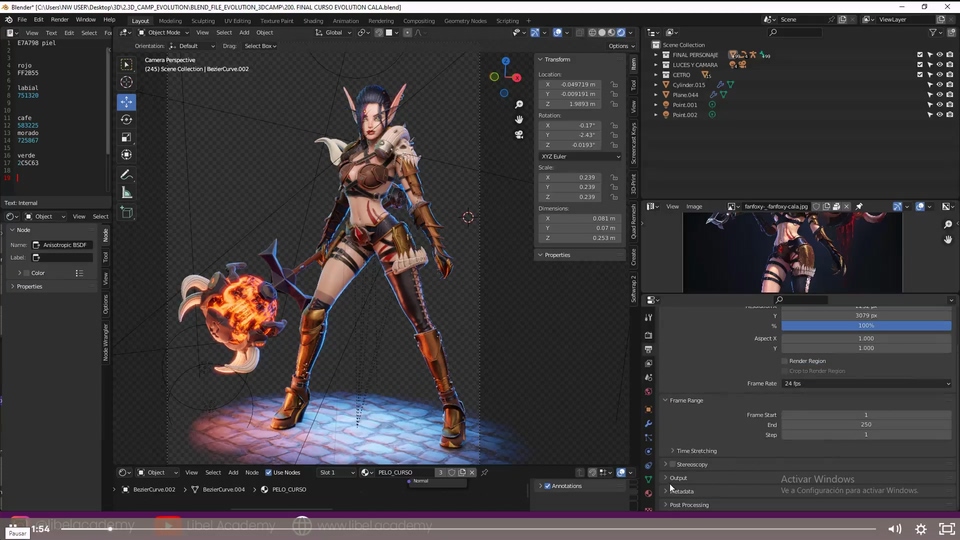Activate the Rotate tool

pyautogui.click(x=127, y=120)
